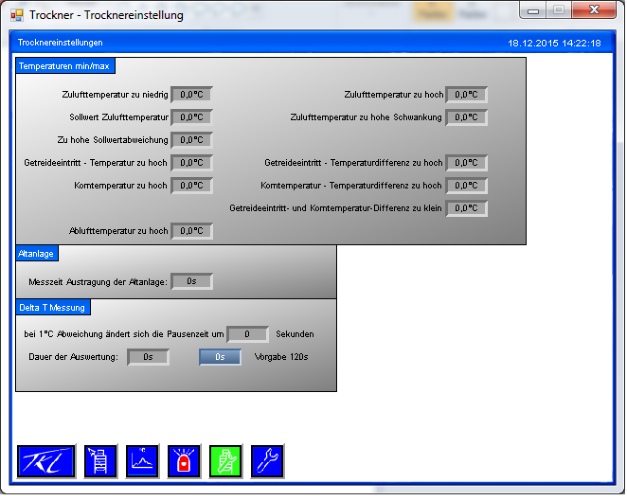Click the TKL logo button
Image resolution: width=627 pixels, height=496 pixels.
47,461
